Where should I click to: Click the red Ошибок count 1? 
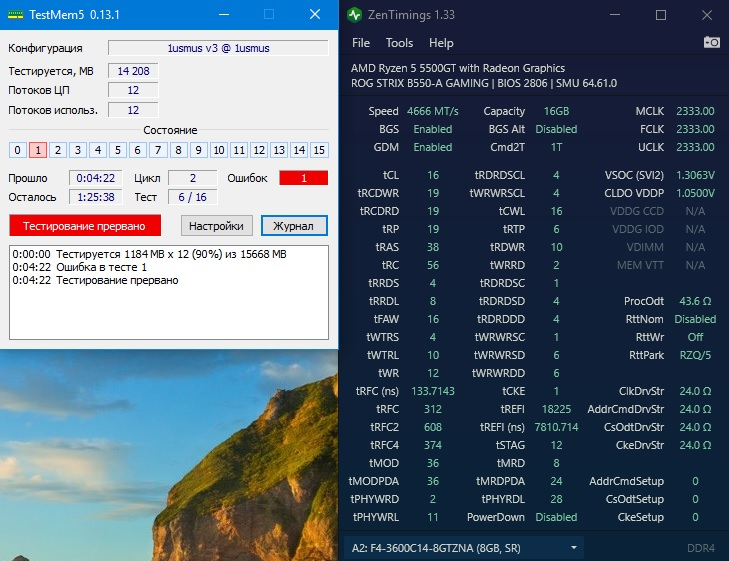click(304, 178)
